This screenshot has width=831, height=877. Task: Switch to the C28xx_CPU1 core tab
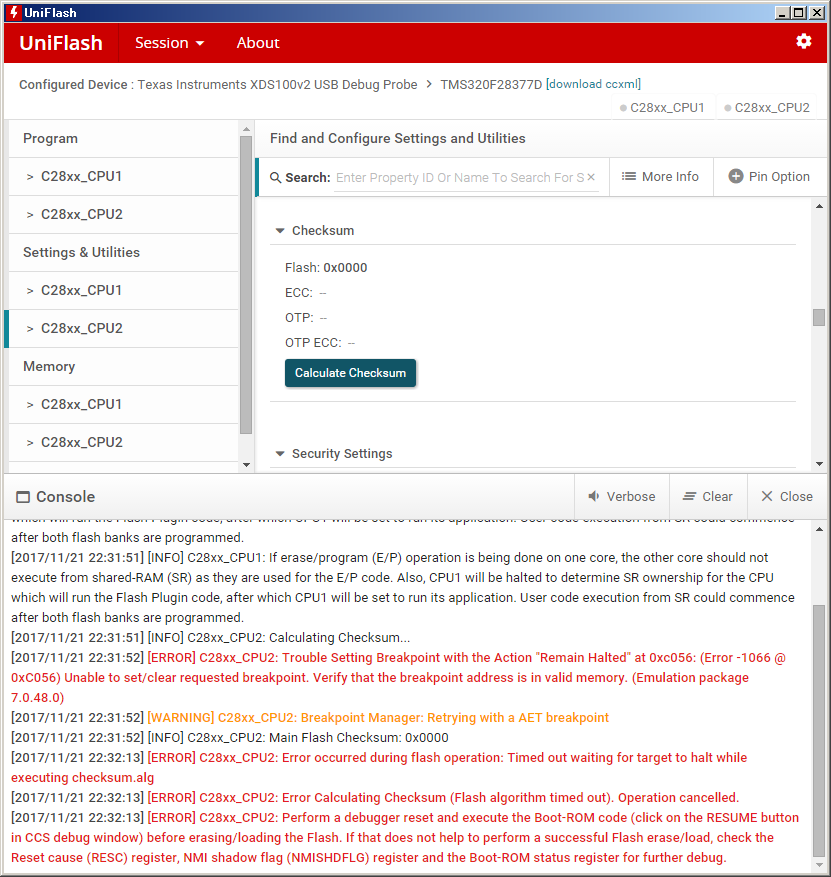pyautogui.click(x=662, y=107)
